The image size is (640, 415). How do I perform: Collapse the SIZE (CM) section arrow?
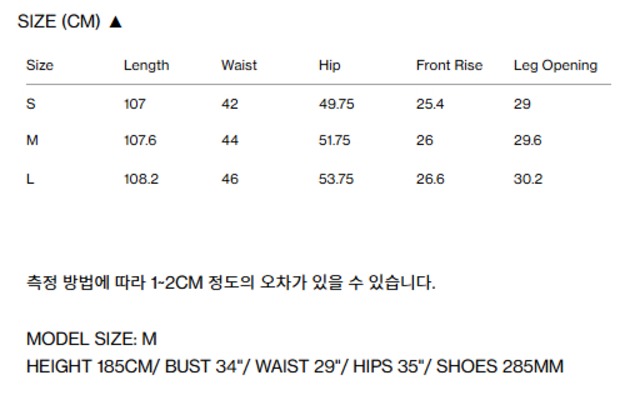click(115, 22)
